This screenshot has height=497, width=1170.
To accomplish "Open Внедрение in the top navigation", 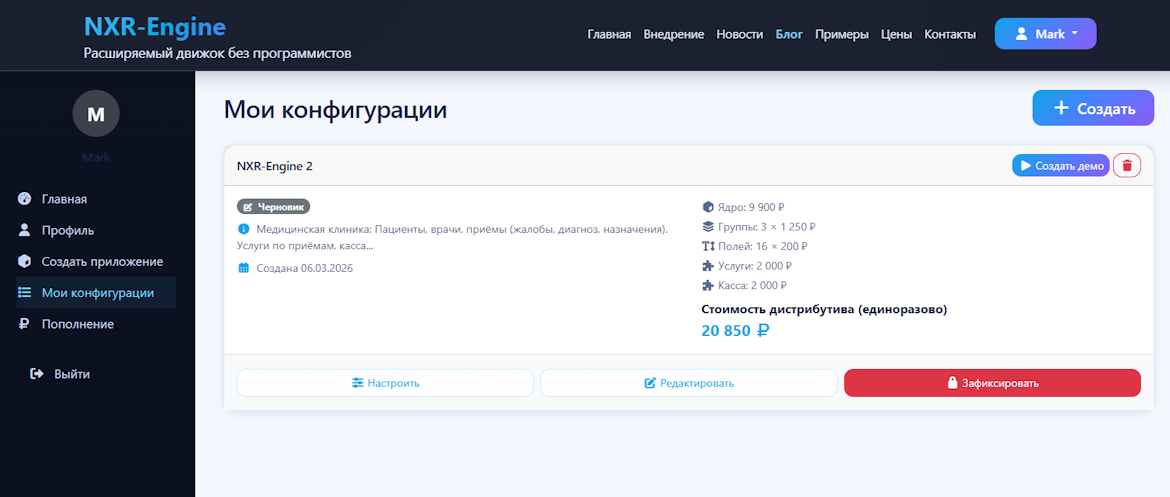I will 674,34.
